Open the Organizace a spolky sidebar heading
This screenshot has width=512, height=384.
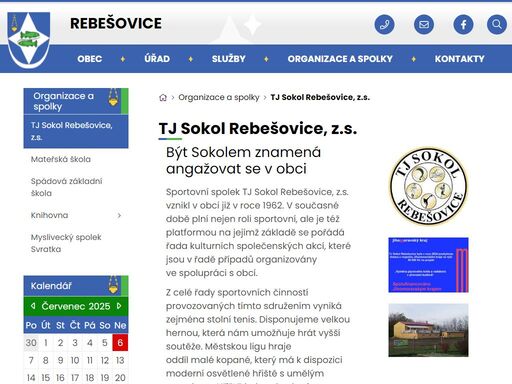point(76,101)
